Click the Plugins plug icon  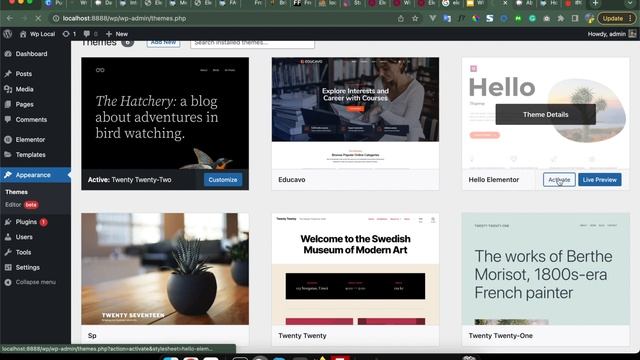(8, 222)
